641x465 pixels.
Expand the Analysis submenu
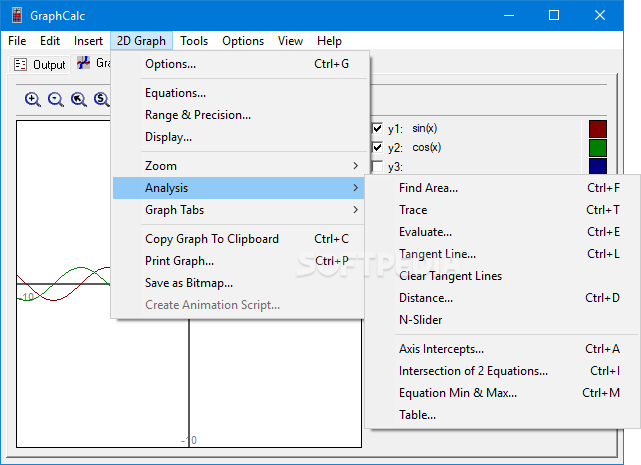pyautogui.click(x=238, y=188)
